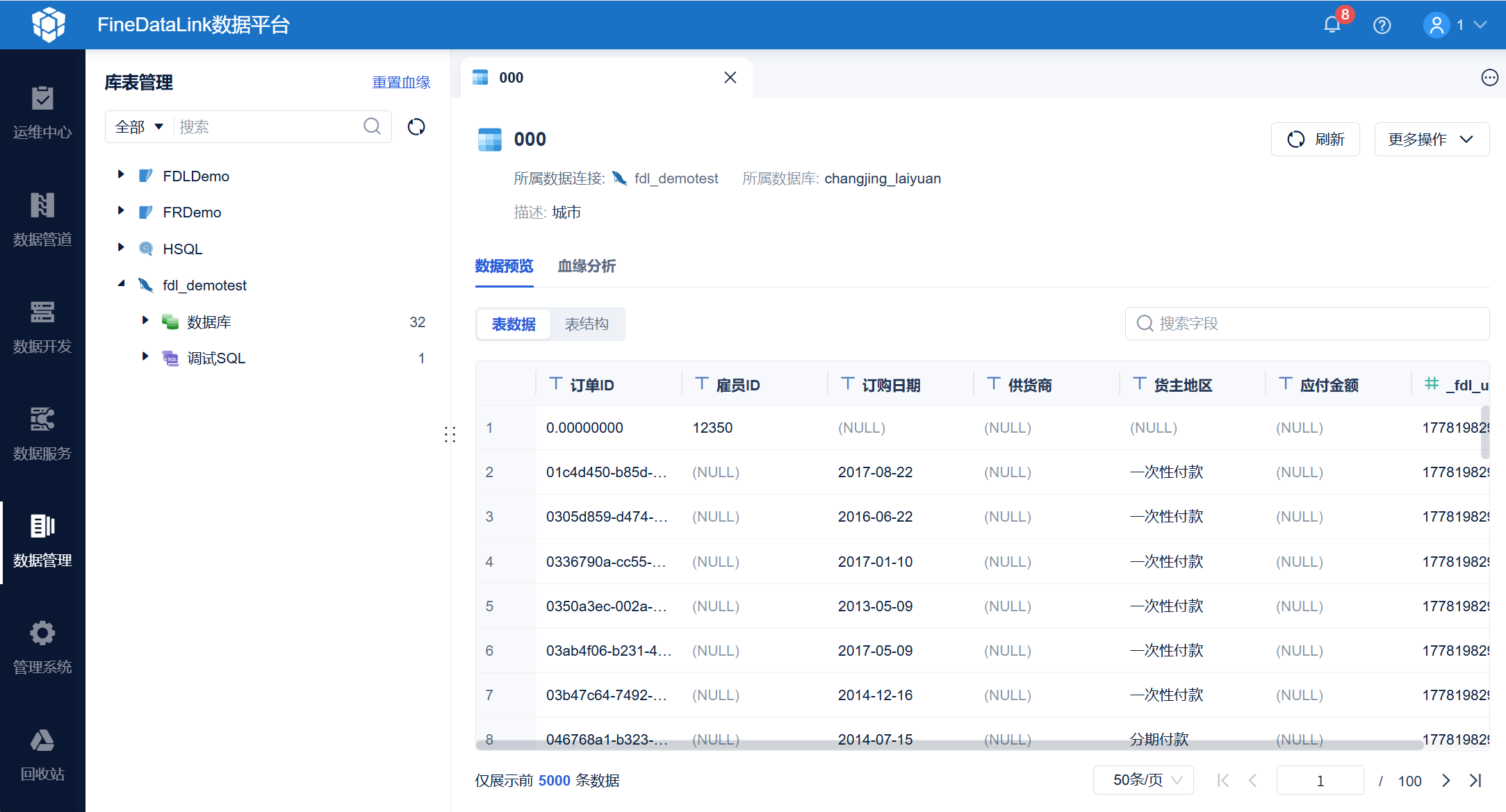This screenshot has width=1506, height=812.
Task: Open 数据服务 in the sidebar
Action: coord(42,434)
